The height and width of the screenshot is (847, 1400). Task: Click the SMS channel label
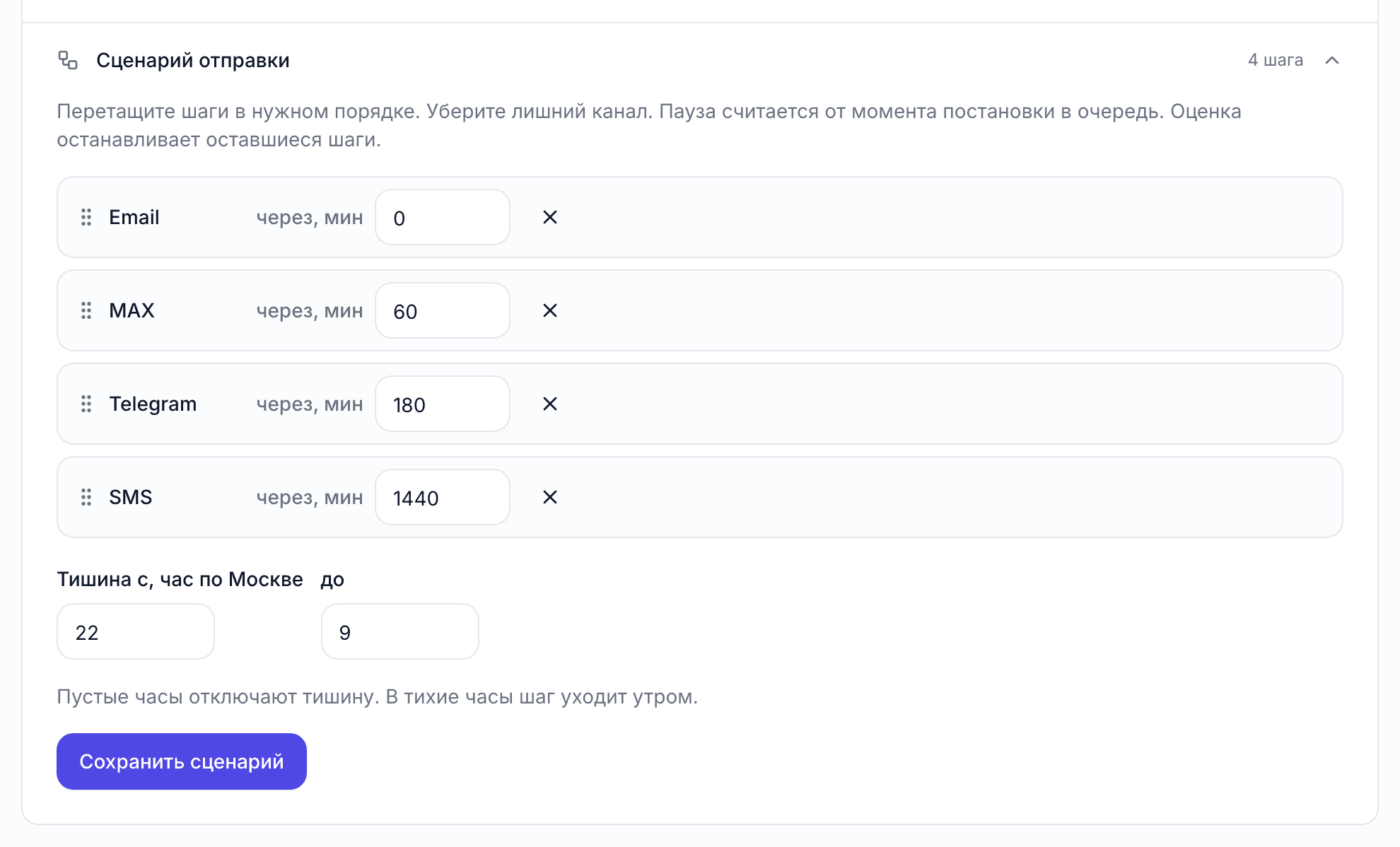click(131, 497)
